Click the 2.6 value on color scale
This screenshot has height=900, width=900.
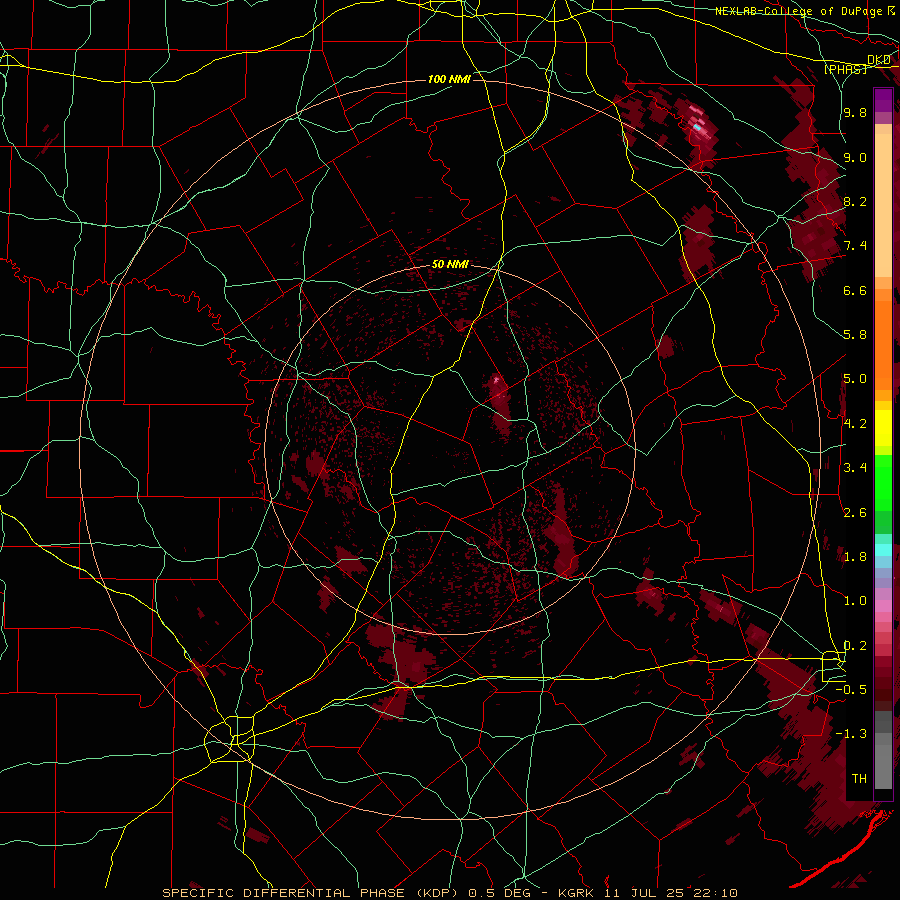pyautogui.click(x=855, y=513)
